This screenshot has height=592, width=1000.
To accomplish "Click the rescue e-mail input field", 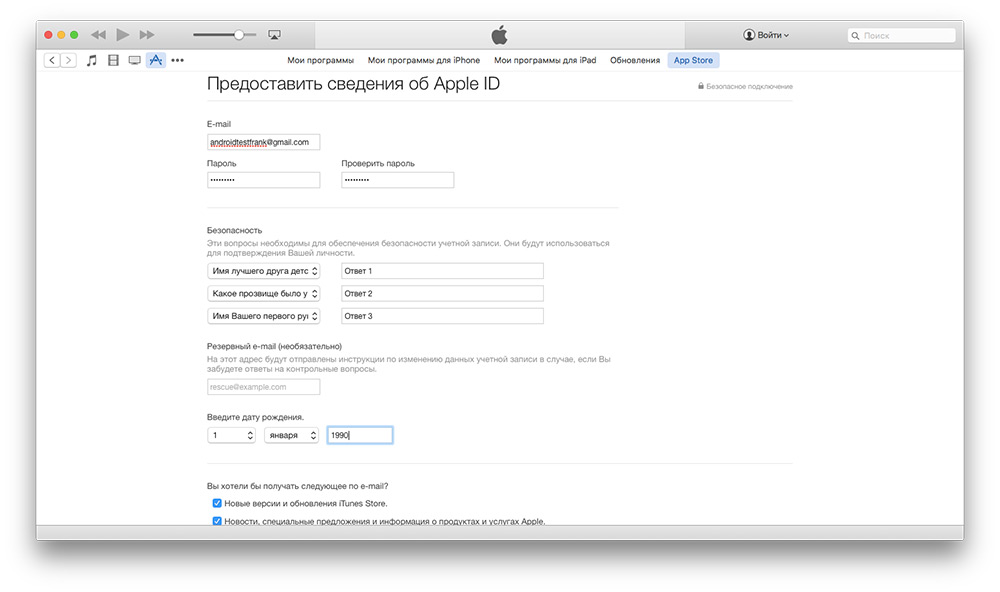I will (264, 387).
